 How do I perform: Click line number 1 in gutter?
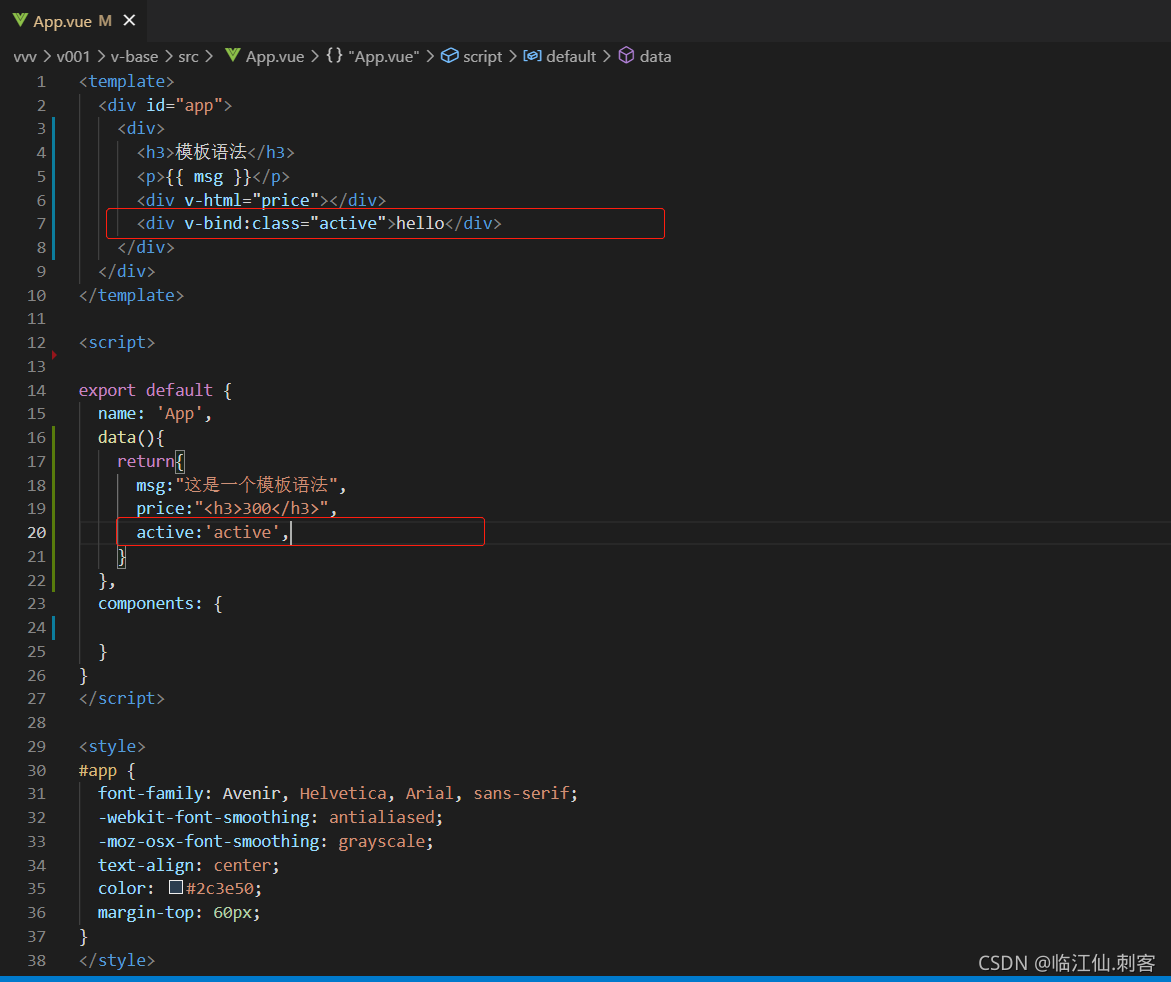(41, 81)
